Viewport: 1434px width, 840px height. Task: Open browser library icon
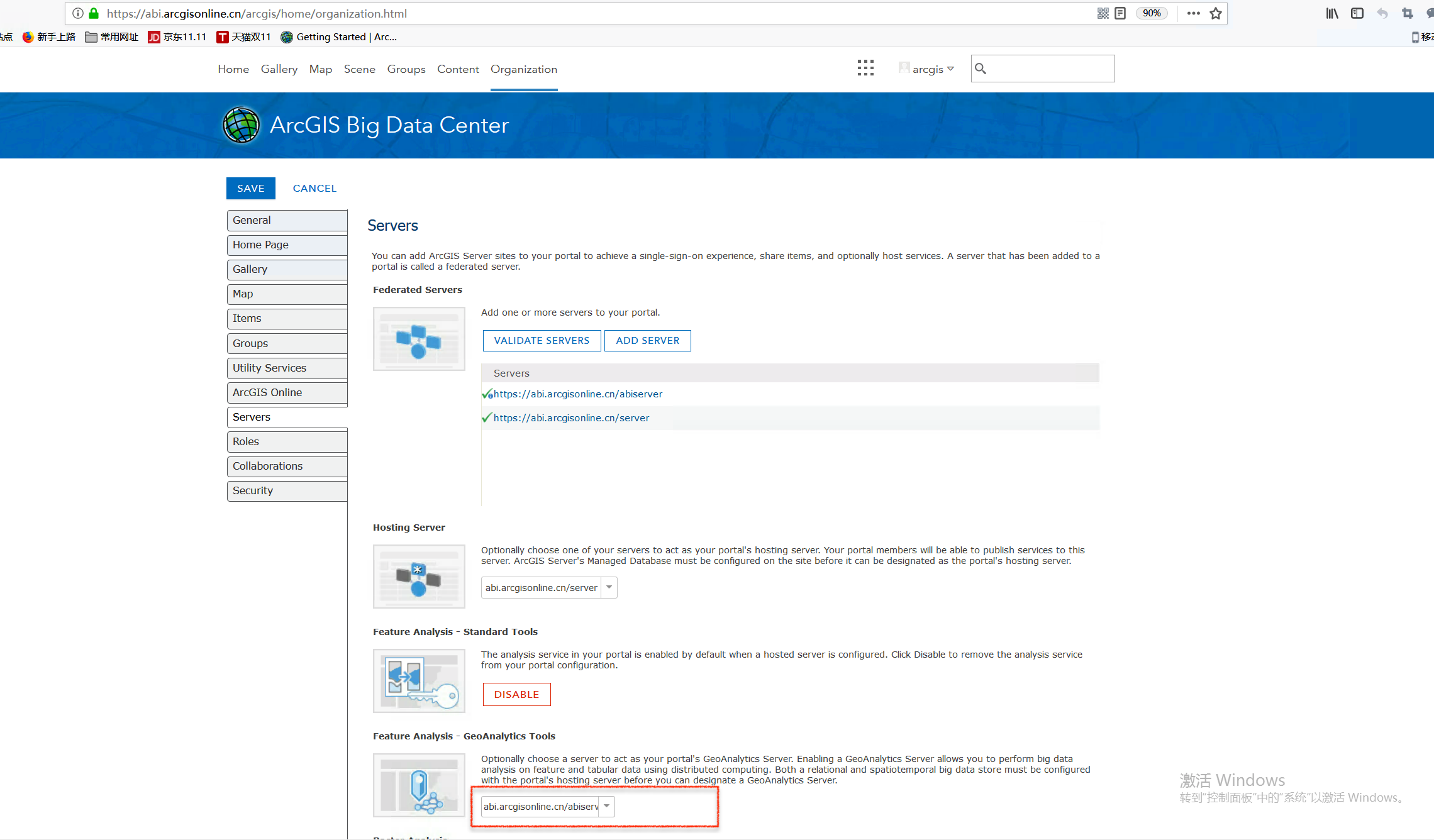(x=1332, y=13)
